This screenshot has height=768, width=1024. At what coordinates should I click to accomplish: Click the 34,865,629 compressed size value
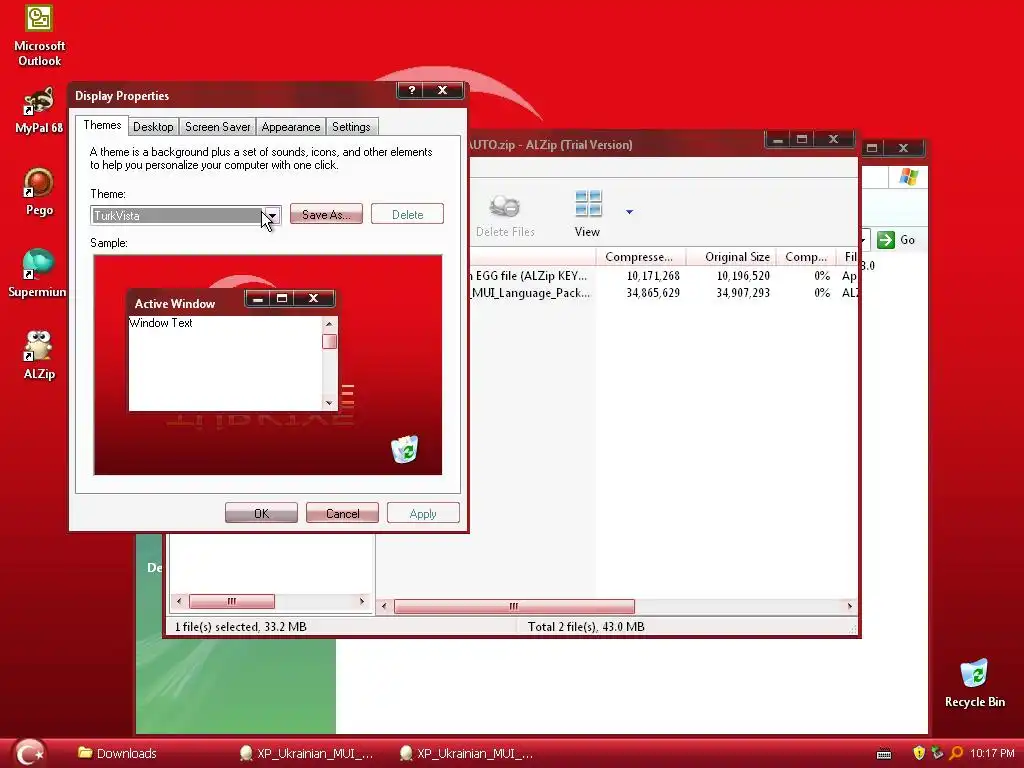653,293
